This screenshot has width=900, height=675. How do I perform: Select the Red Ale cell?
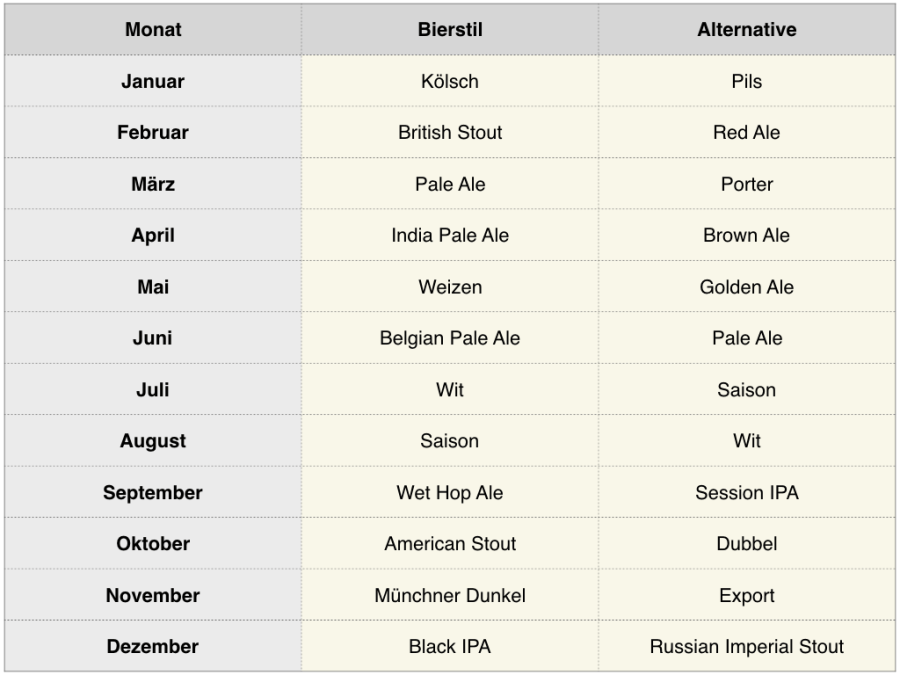click(x=747, y=133)
